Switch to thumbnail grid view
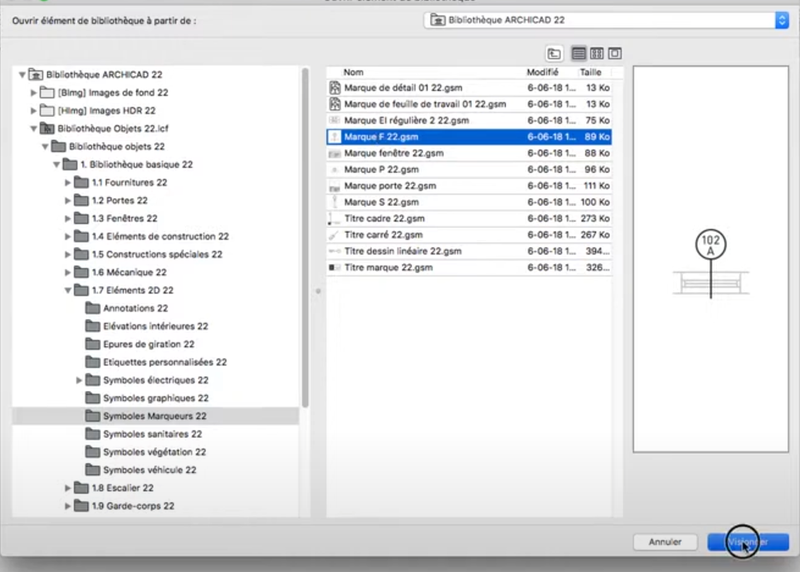 point(596,54)
